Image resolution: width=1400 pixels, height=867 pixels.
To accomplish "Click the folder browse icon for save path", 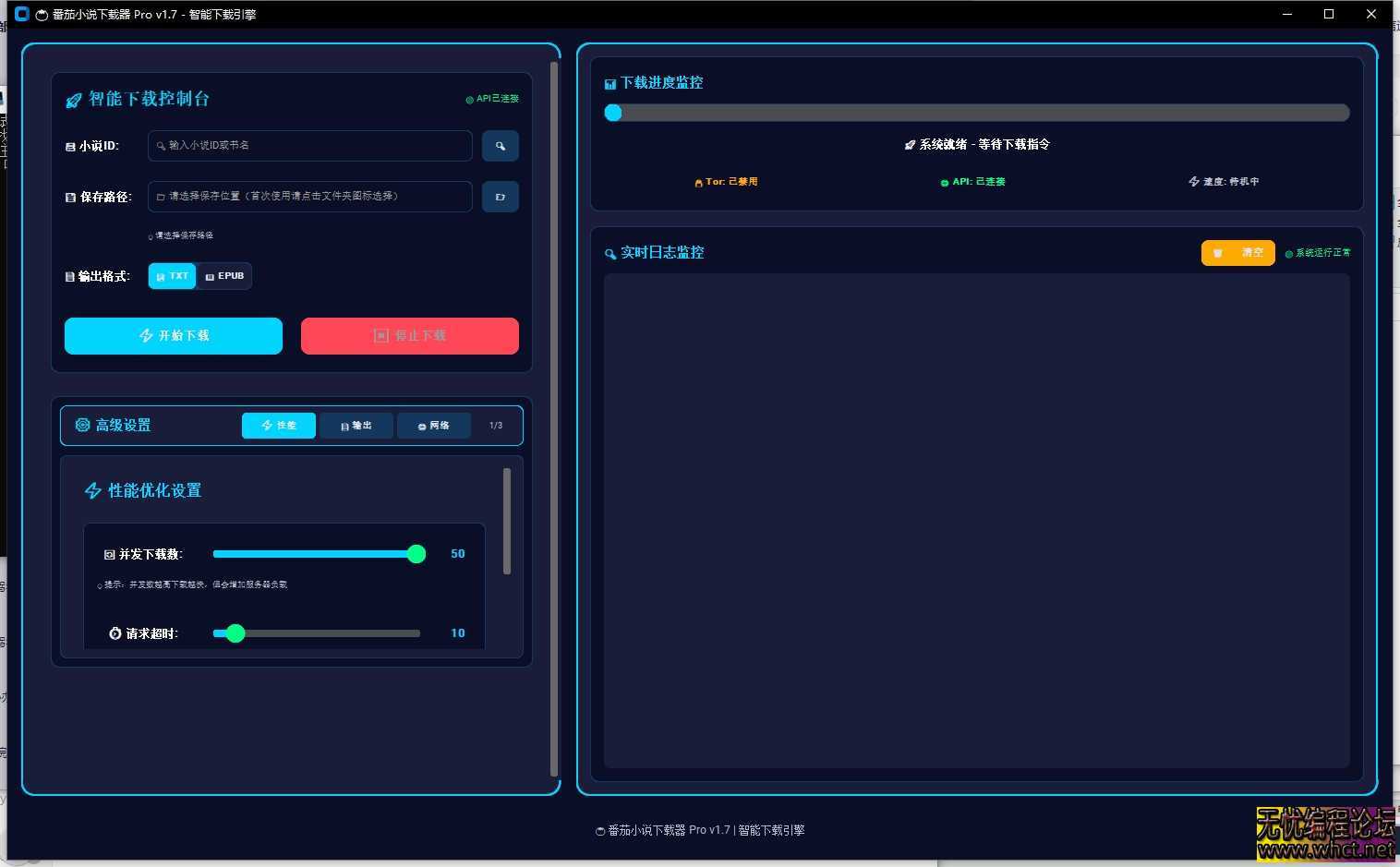I will pyautogui.click(x=500, y=197).
